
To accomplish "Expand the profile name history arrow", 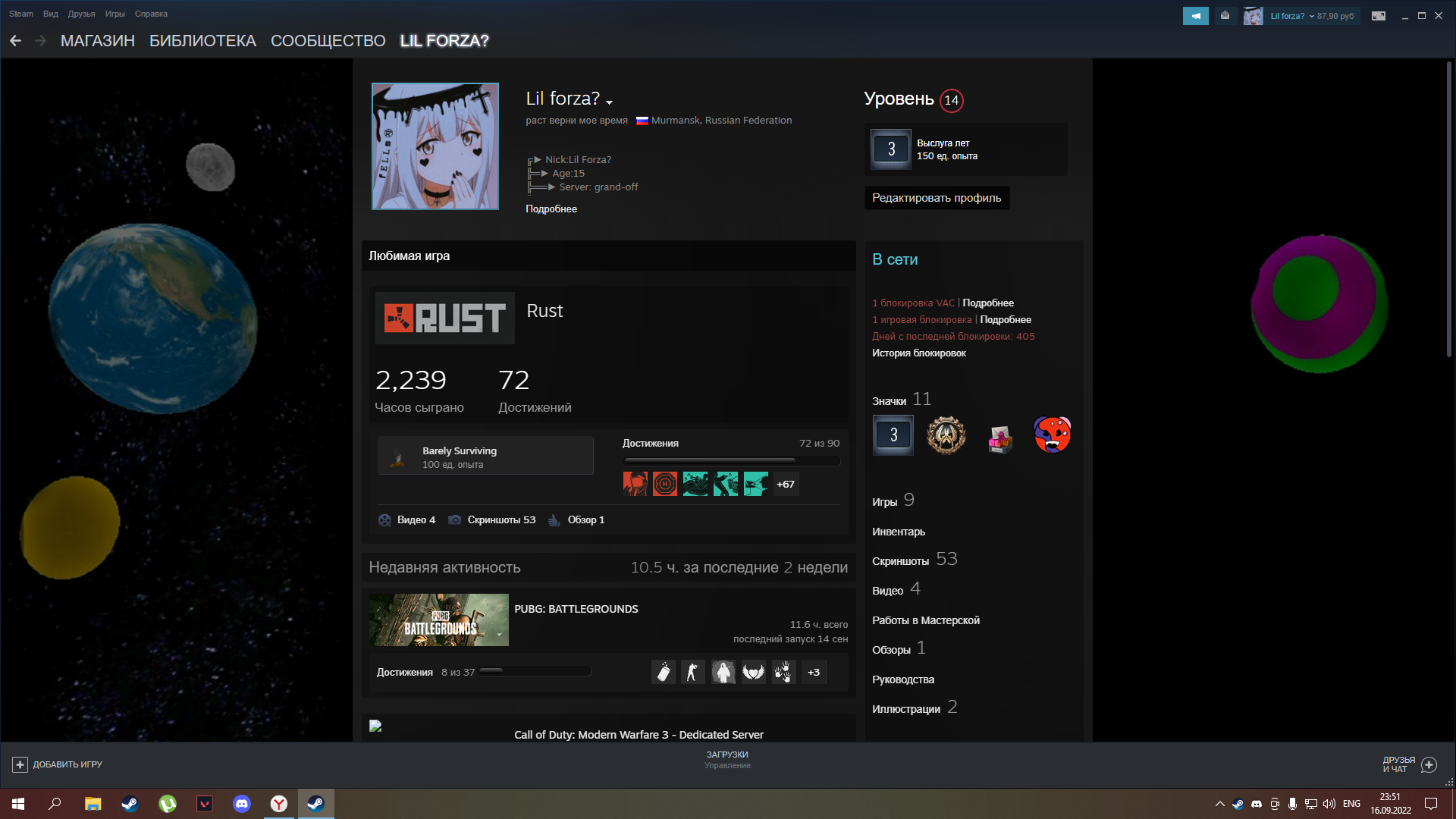I will tap(609, 102).
